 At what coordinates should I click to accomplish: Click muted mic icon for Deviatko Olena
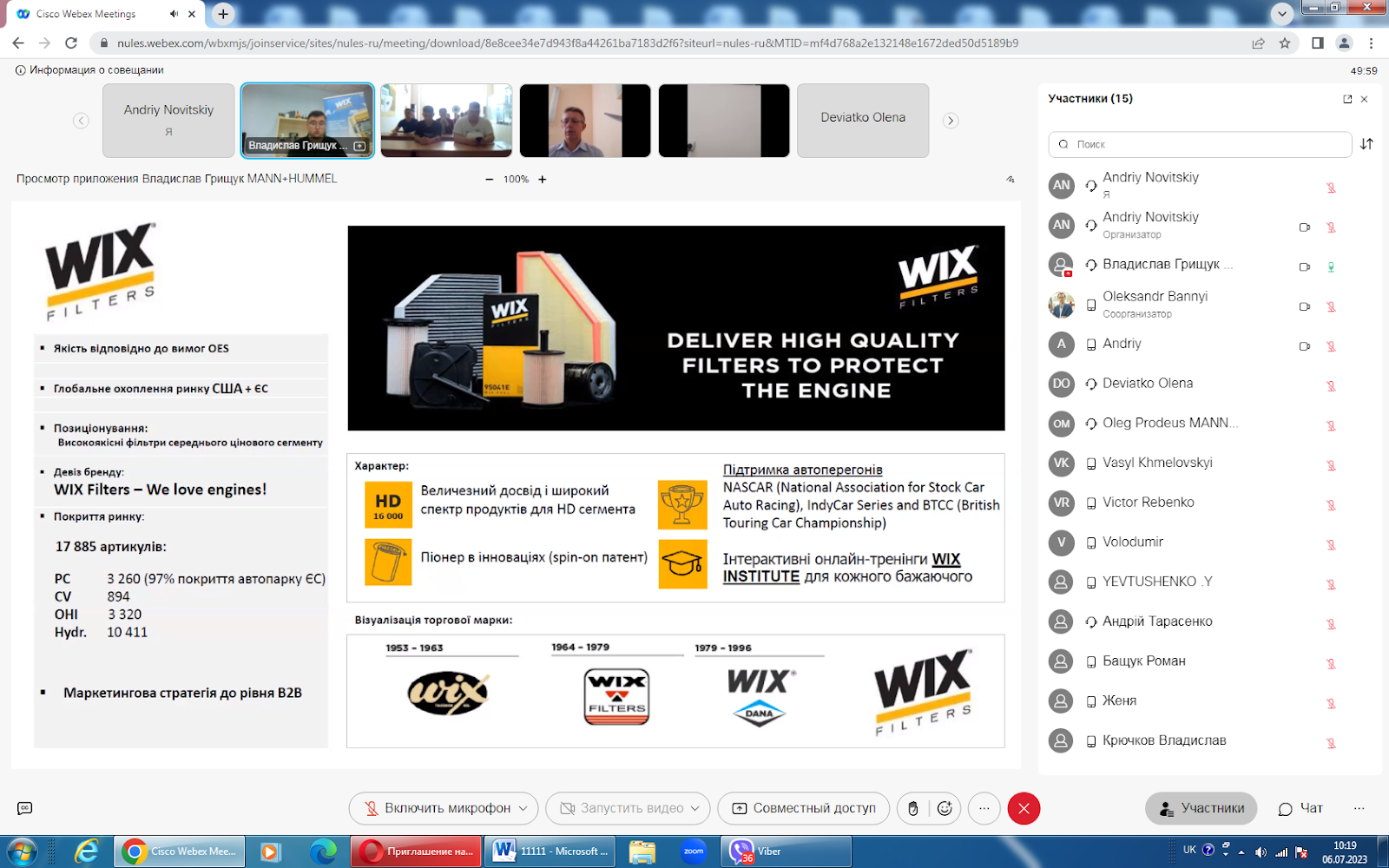1331,385
